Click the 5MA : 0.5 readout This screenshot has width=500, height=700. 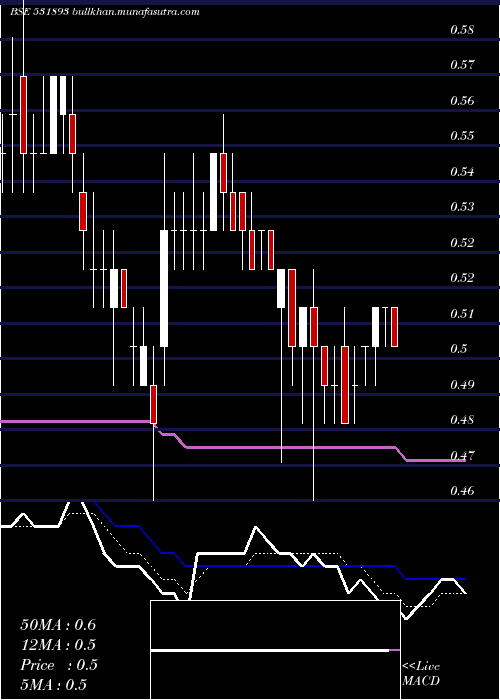(54, 684)
